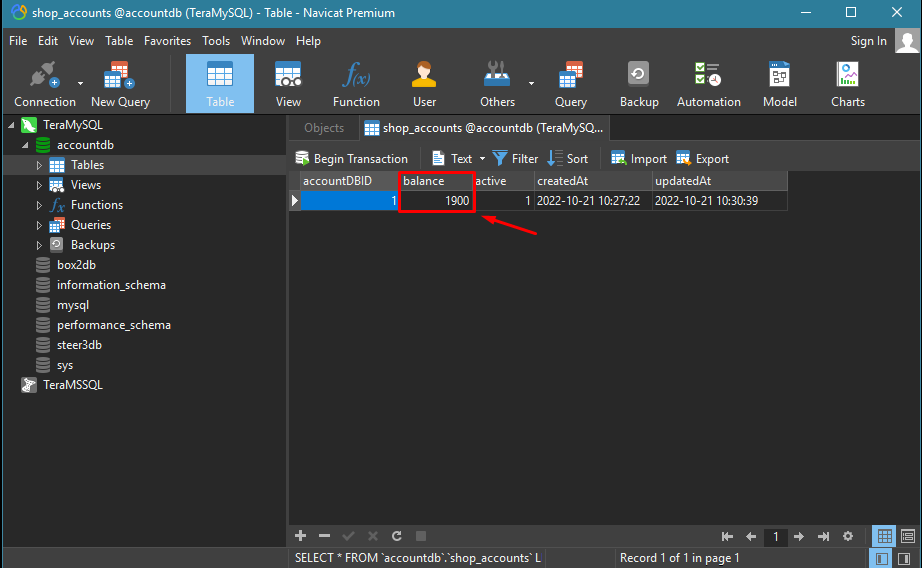Image resolution: width=922 pixels, height=568 pixels.
Task: Open the Connection toolbar button
Action: point(45,84)
